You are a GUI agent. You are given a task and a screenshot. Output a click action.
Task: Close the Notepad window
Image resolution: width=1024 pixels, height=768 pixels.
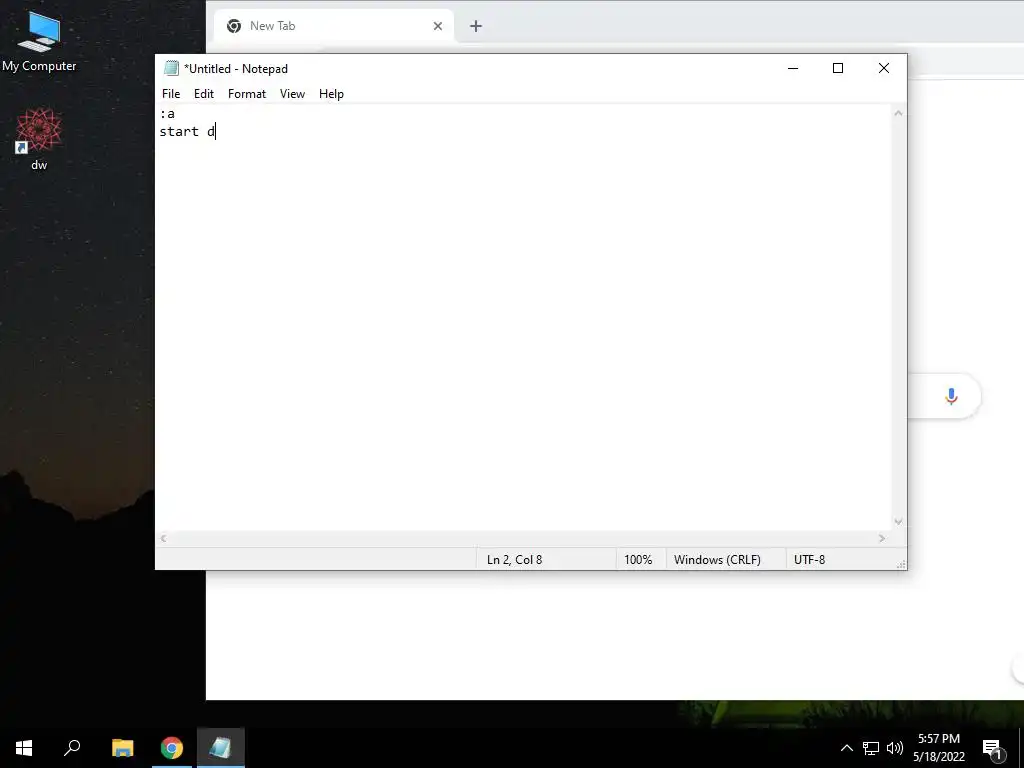pos(884,69)
